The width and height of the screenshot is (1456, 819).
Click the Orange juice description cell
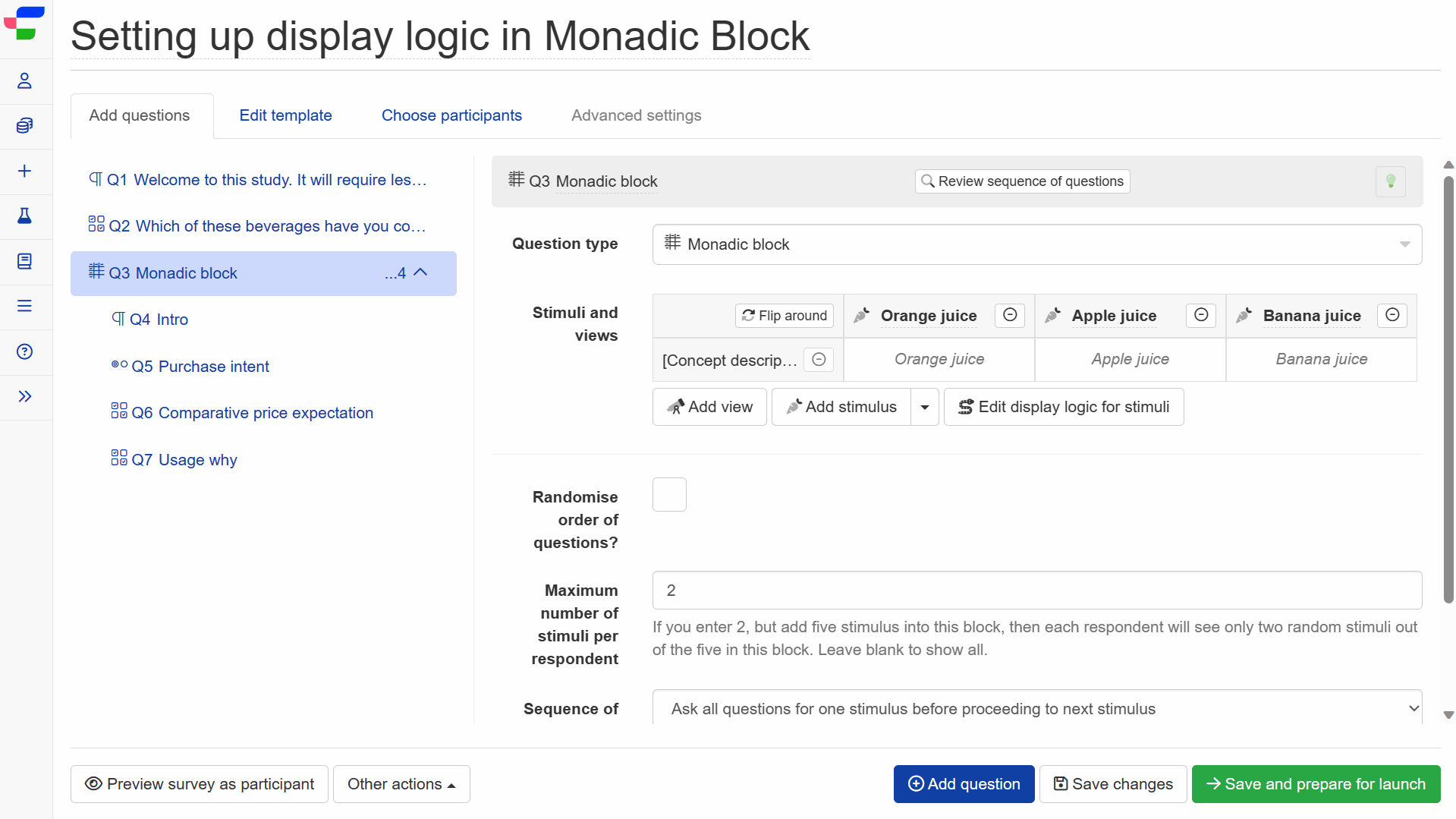[x=939, y=359]
